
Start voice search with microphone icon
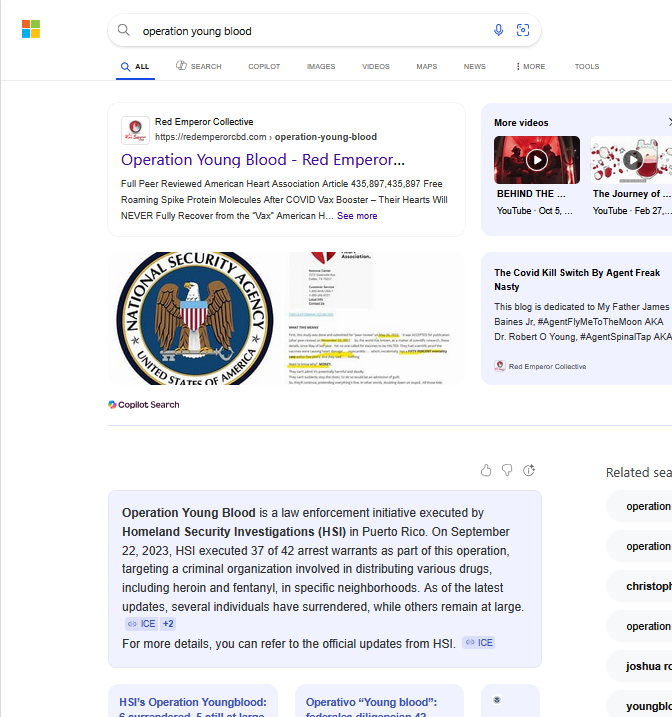point(498,30)
